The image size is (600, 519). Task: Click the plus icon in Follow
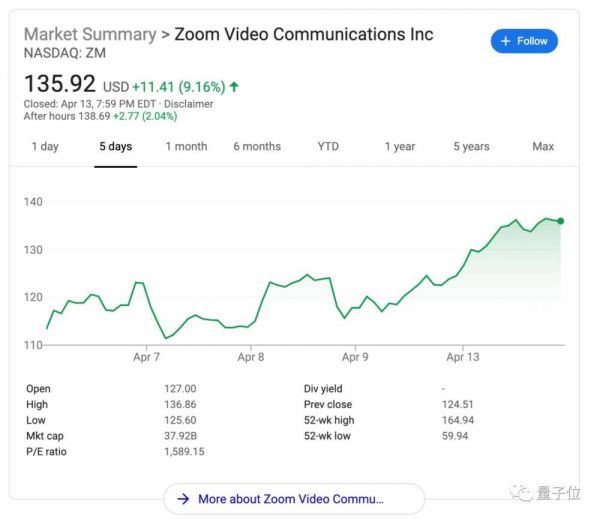coord(505,41)
